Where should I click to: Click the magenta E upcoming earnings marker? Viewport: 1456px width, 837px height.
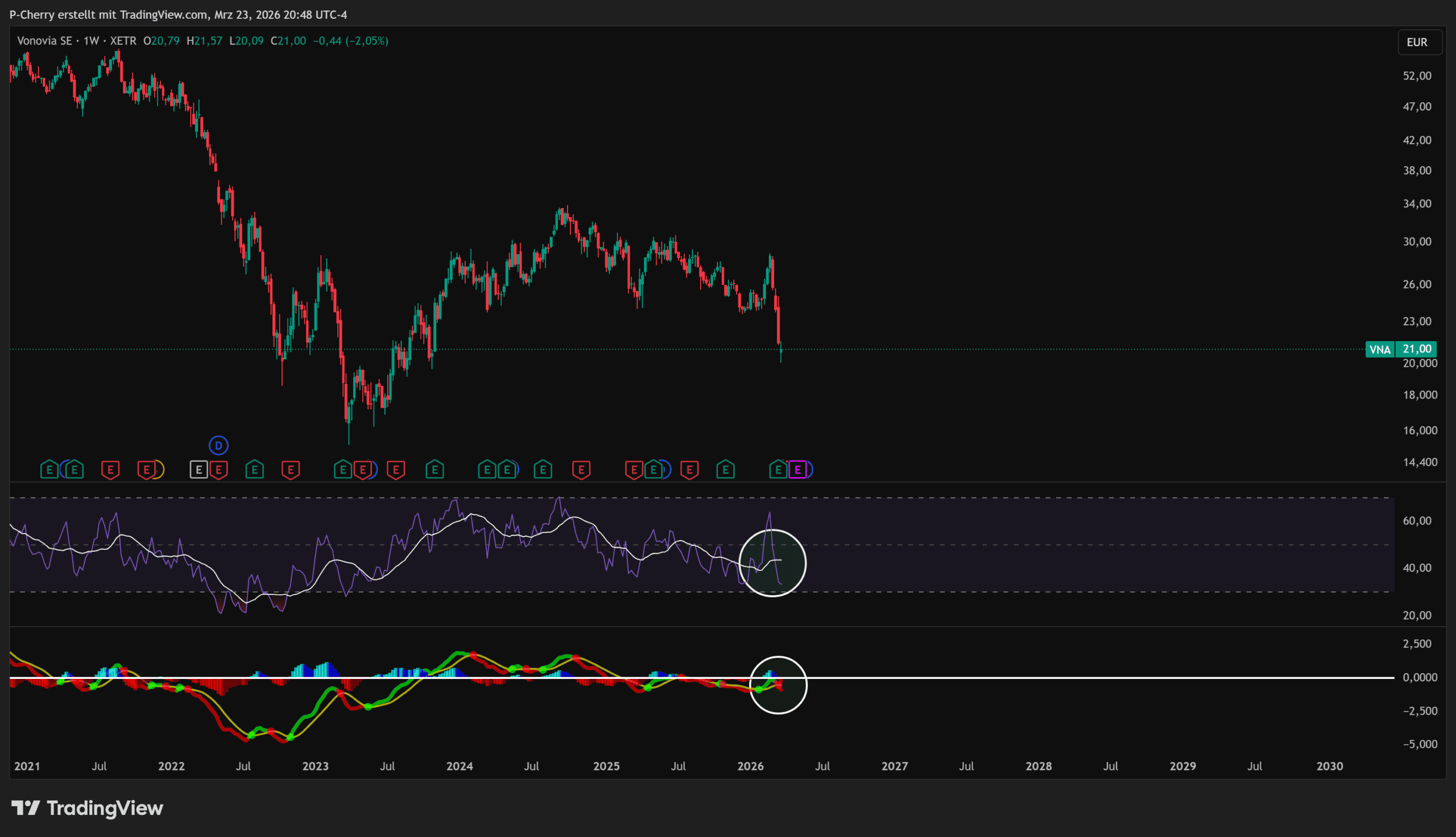click(x=797, y=470)
